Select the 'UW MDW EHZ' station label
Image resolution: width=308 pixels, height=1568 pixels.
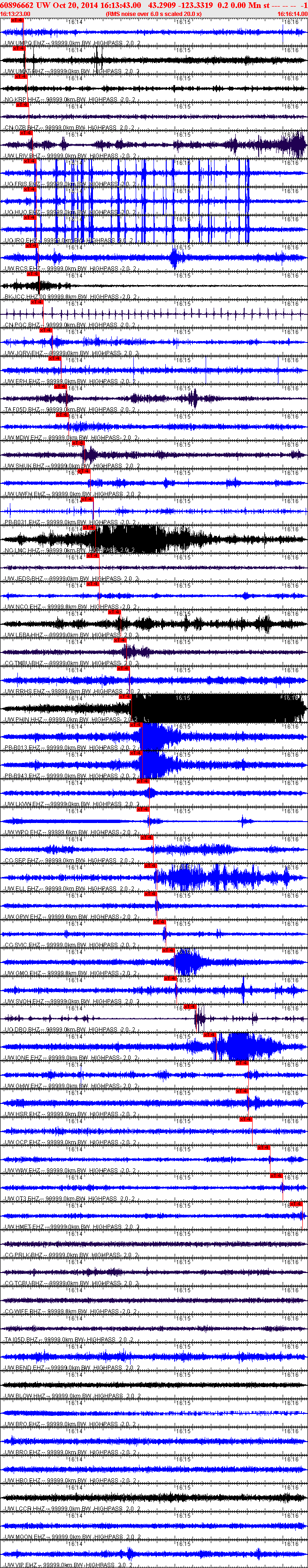tap(24, 438)
